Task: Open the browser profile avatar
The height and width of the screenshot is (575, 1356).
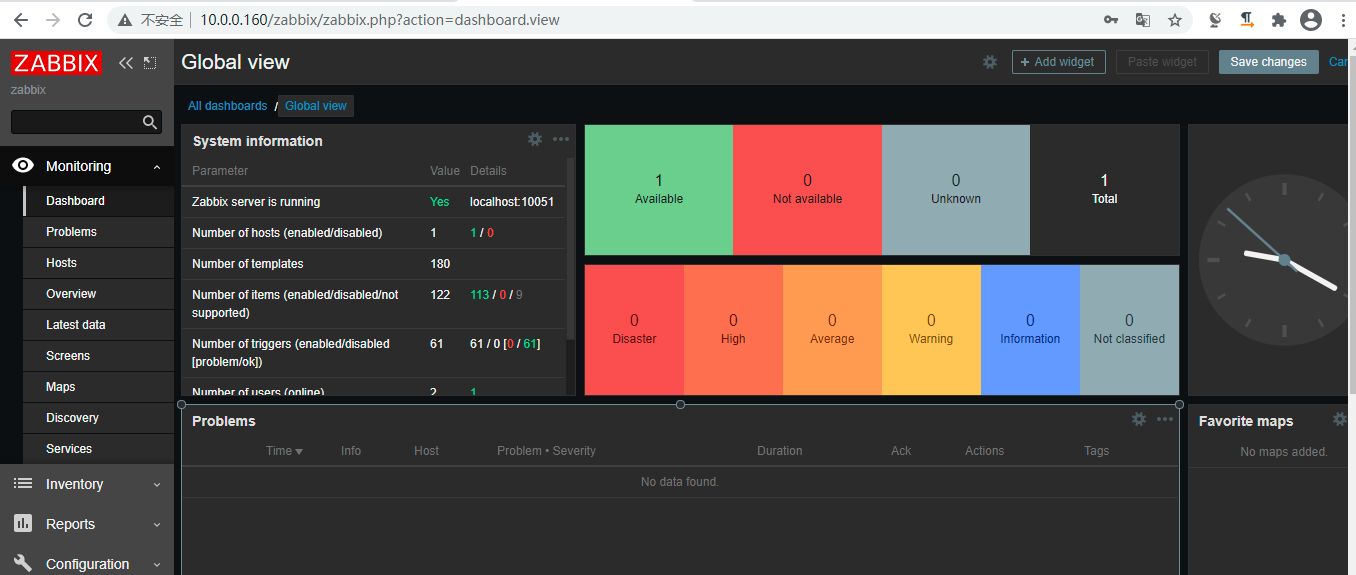Action: pos(1311,19)
